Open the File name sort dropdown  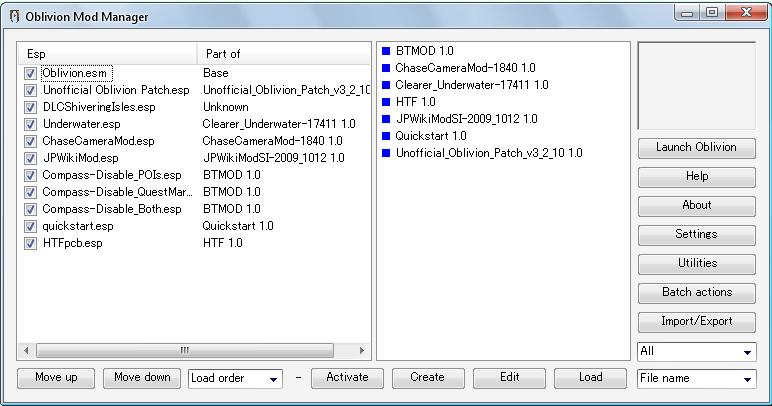(x=696, y=378)
